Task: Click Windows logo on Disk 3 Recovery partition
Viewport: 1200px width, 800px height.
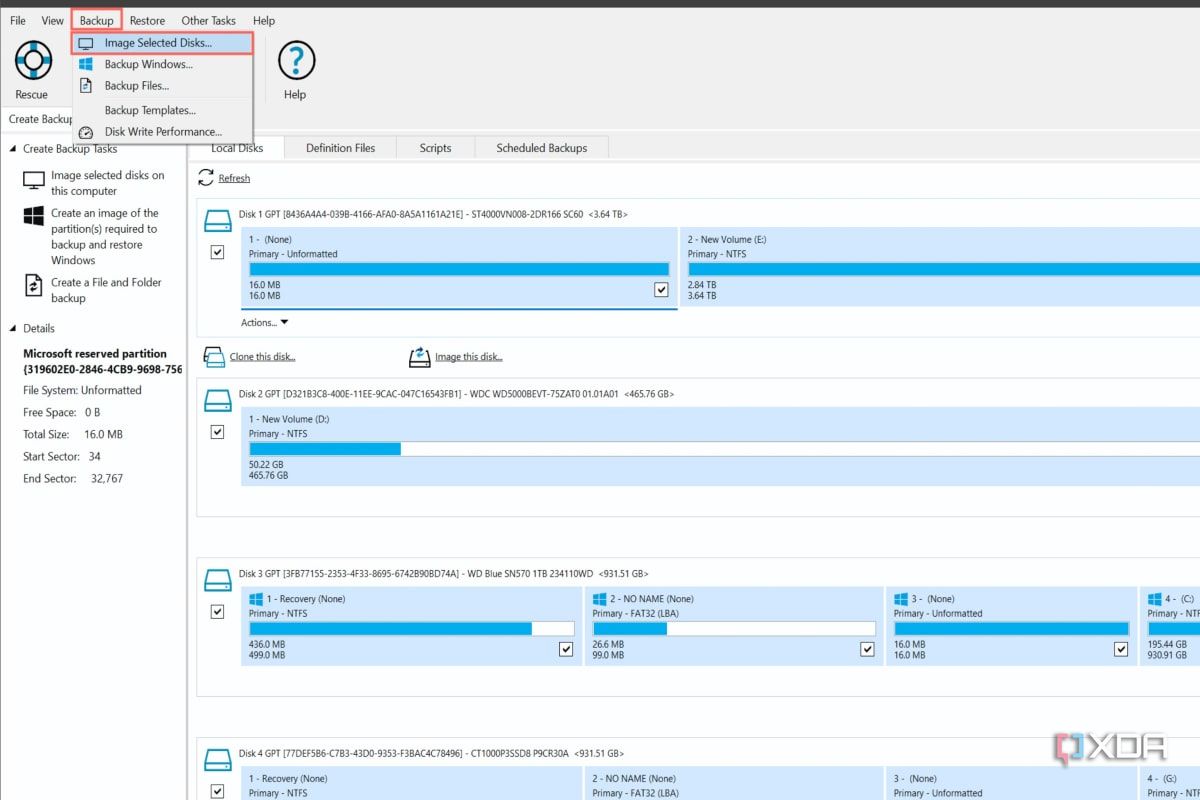Action: tap(257, 599)
